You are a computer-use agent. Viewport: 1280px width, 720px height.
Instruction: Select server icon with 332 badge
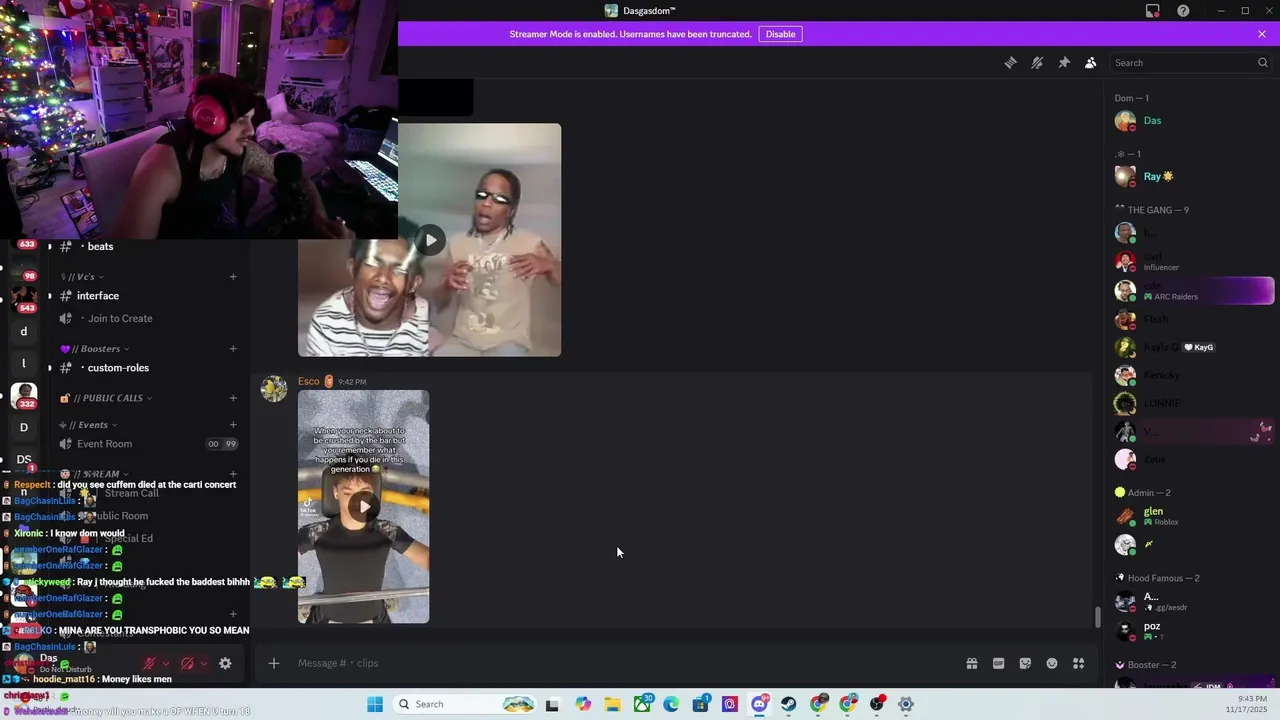pyautogui.click(x=24, y=395)
